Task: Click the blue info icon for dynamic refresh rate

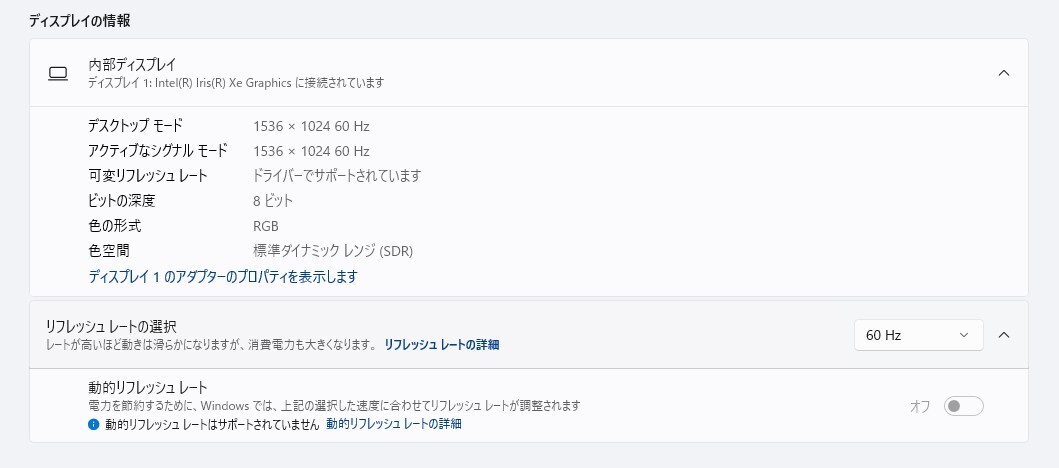Action: click(x=94, y=424)
